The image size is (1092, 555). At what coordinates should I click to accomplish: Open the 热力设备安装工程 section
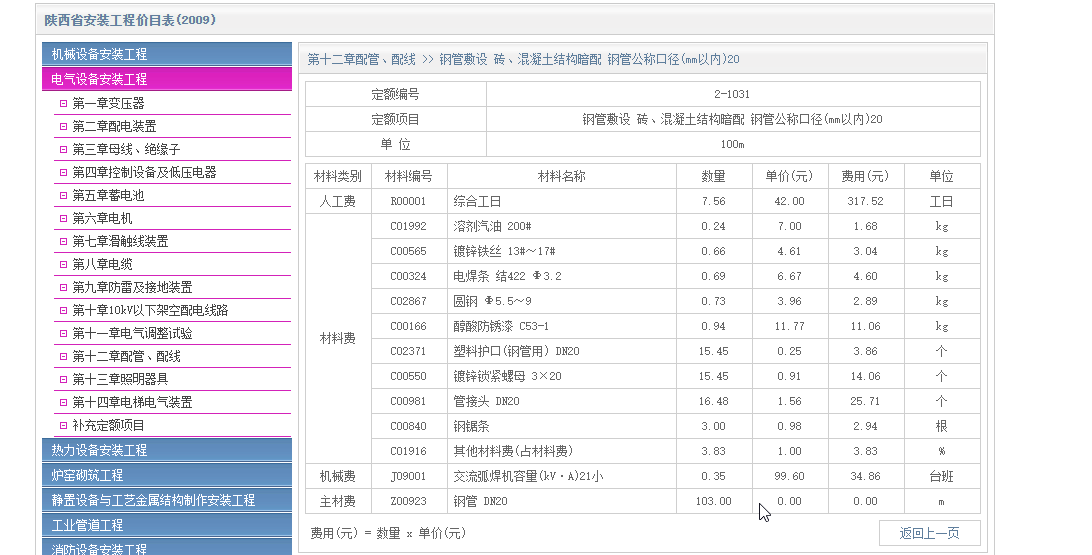[x=166, y=451]
